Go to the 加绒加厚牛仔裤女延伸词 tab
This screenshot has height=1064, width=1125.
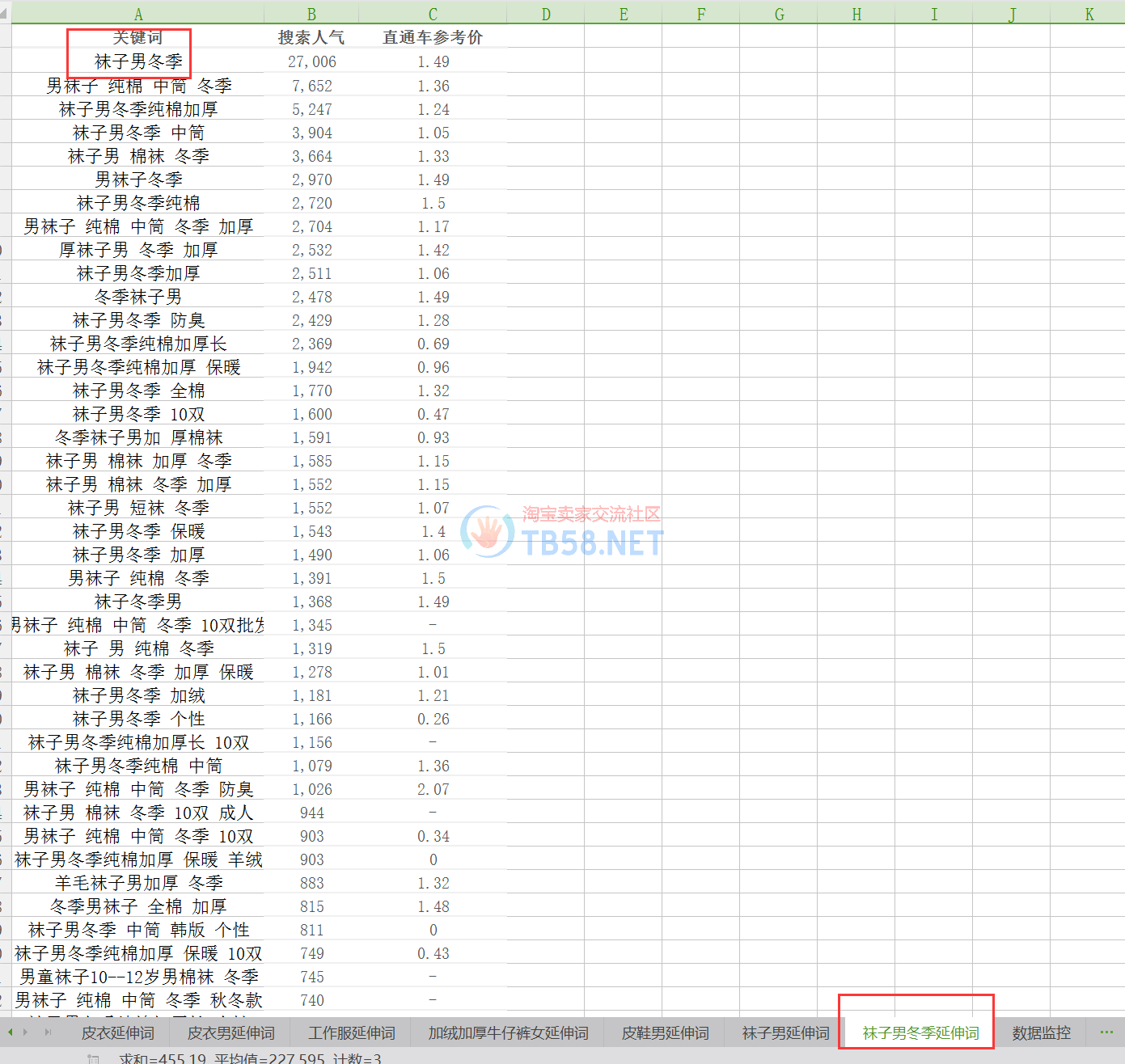pos(508,1033)
